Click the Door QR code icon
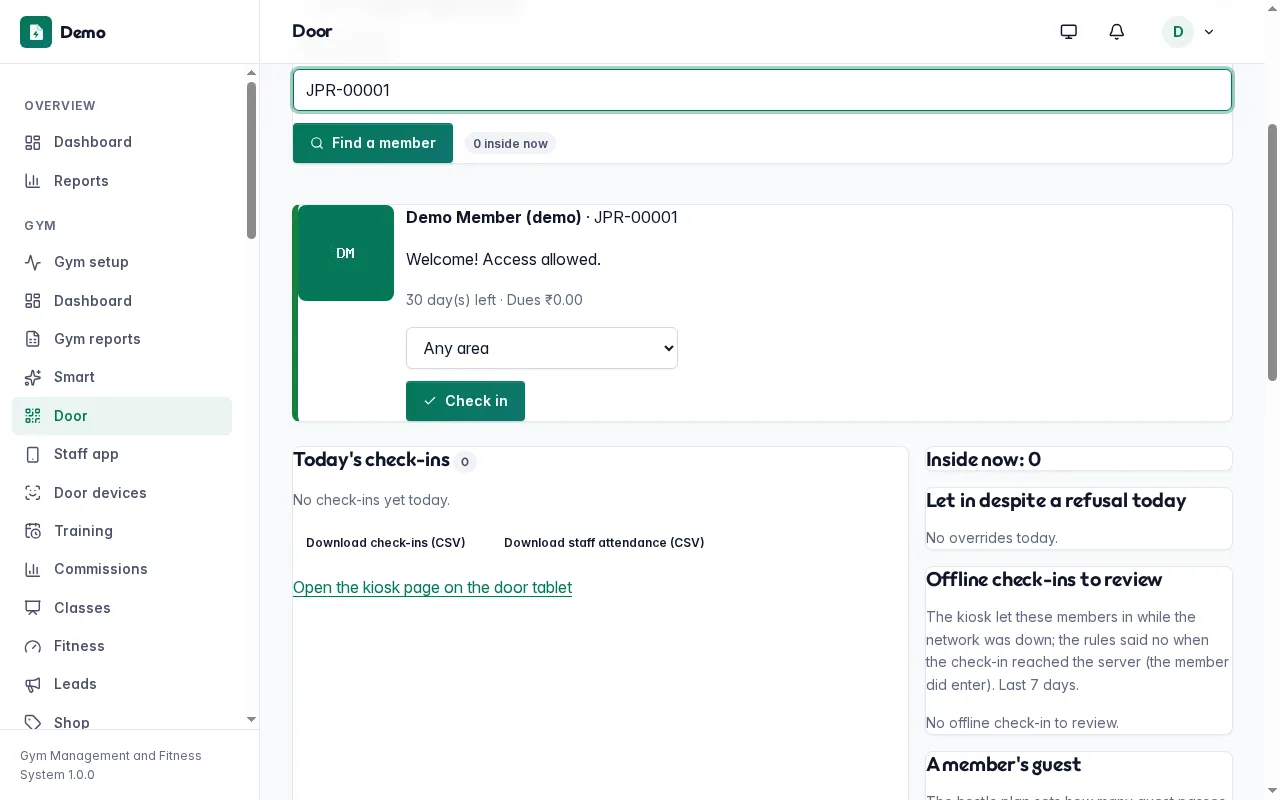The height and width of the screenshot is (800, 1280). (x=33, y=416)
